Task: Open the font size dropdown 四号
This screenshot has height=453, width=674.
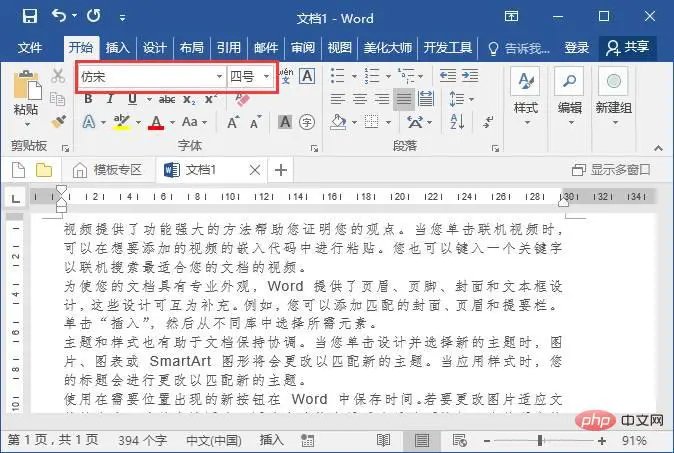Action: (267, 77)
